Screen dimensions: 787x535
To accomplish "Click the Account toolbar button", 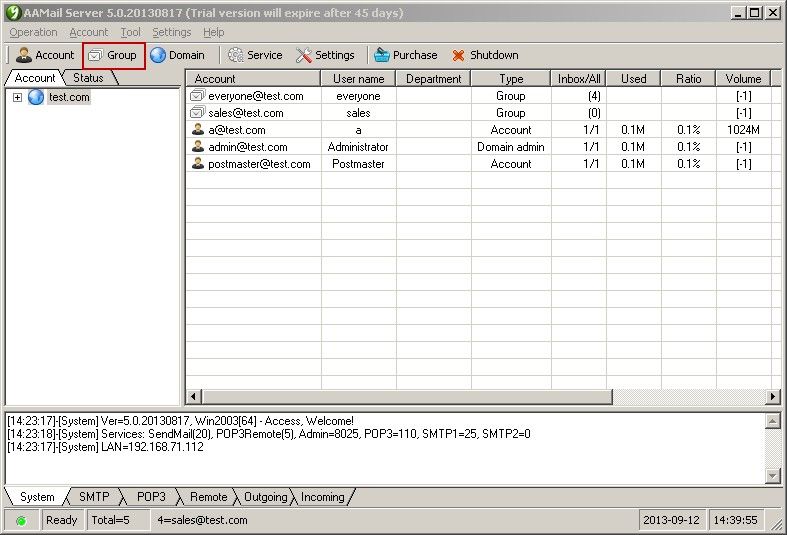I will click(x=45, y=55).
